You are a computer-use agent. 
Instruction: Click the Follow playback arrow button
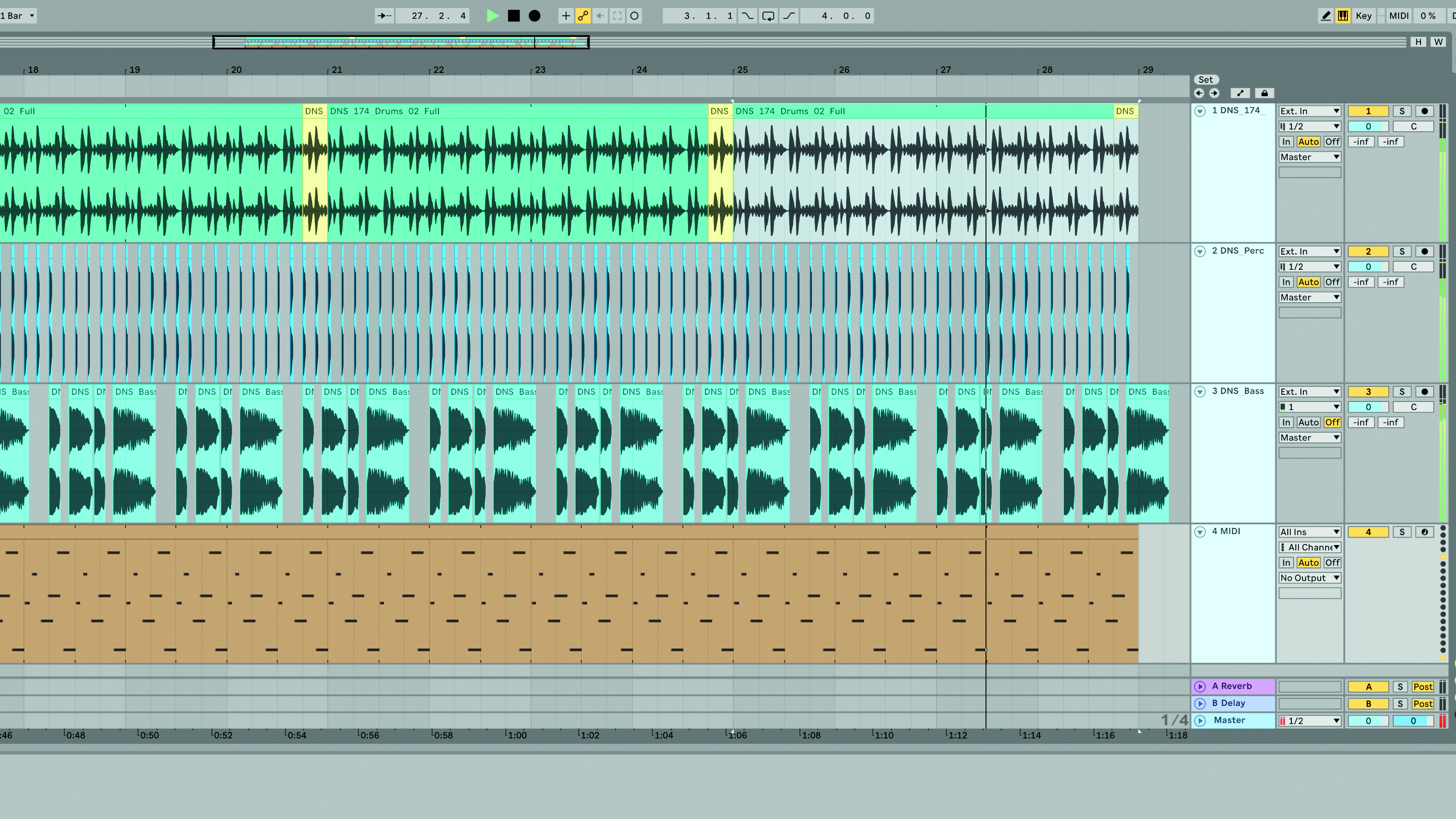(384, 16)
